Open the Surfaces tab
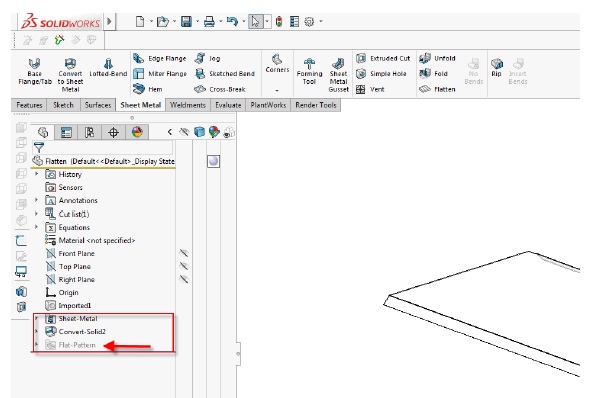 pos(98,105)
